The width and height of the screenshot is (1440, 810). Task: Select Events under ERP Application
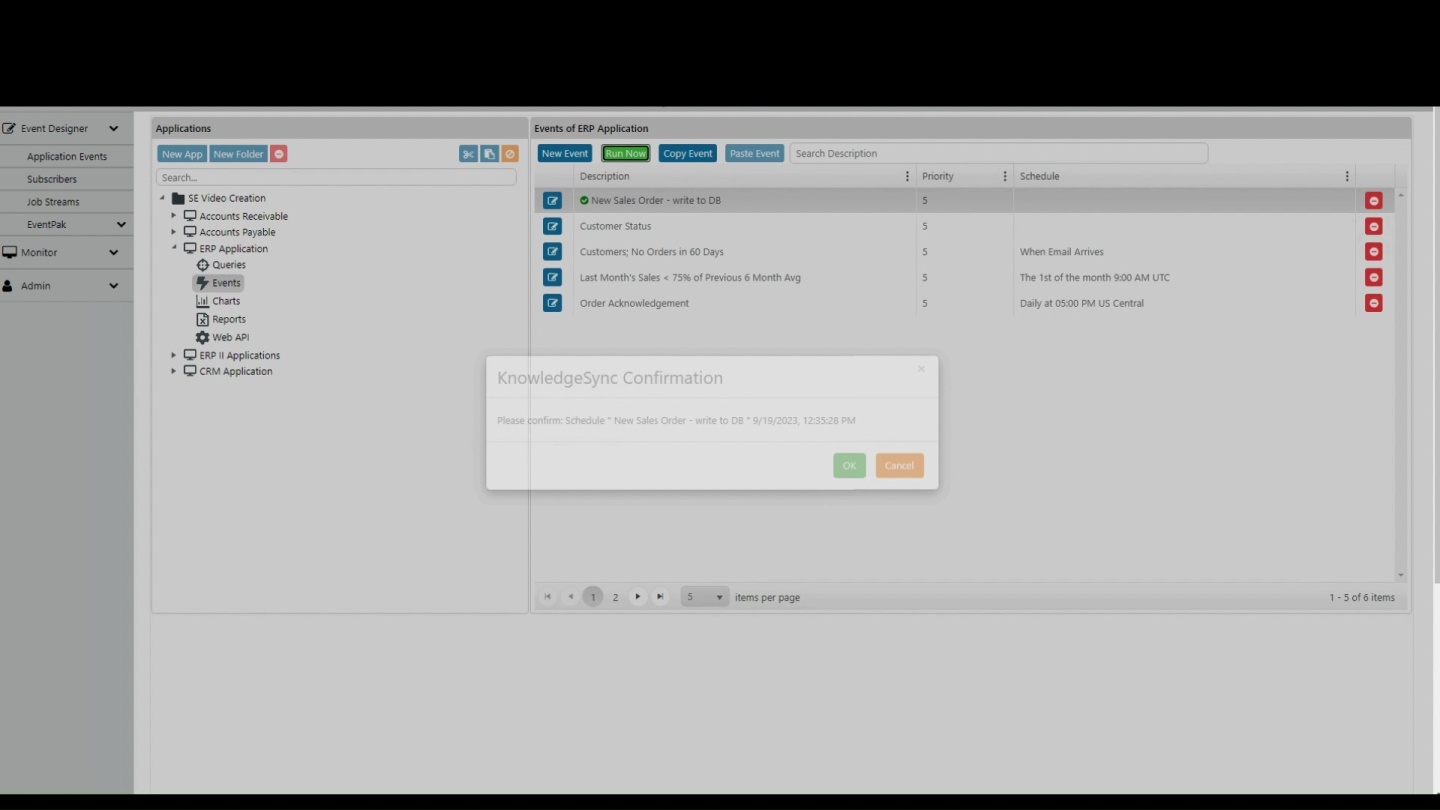pyautogui.click(x=218, y=283)
